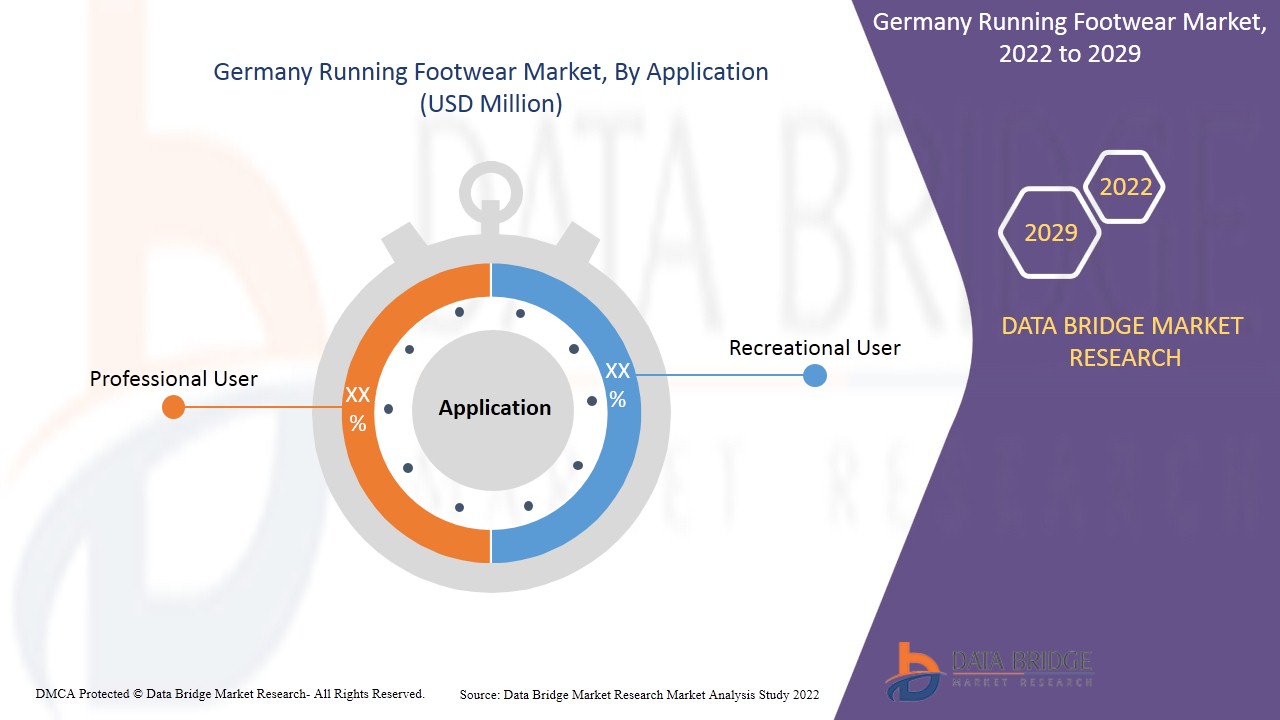The width and height of the screenshot is (1280, 720).
Task: Click the blue Recreational User marker dot
Action: (815, 375)
